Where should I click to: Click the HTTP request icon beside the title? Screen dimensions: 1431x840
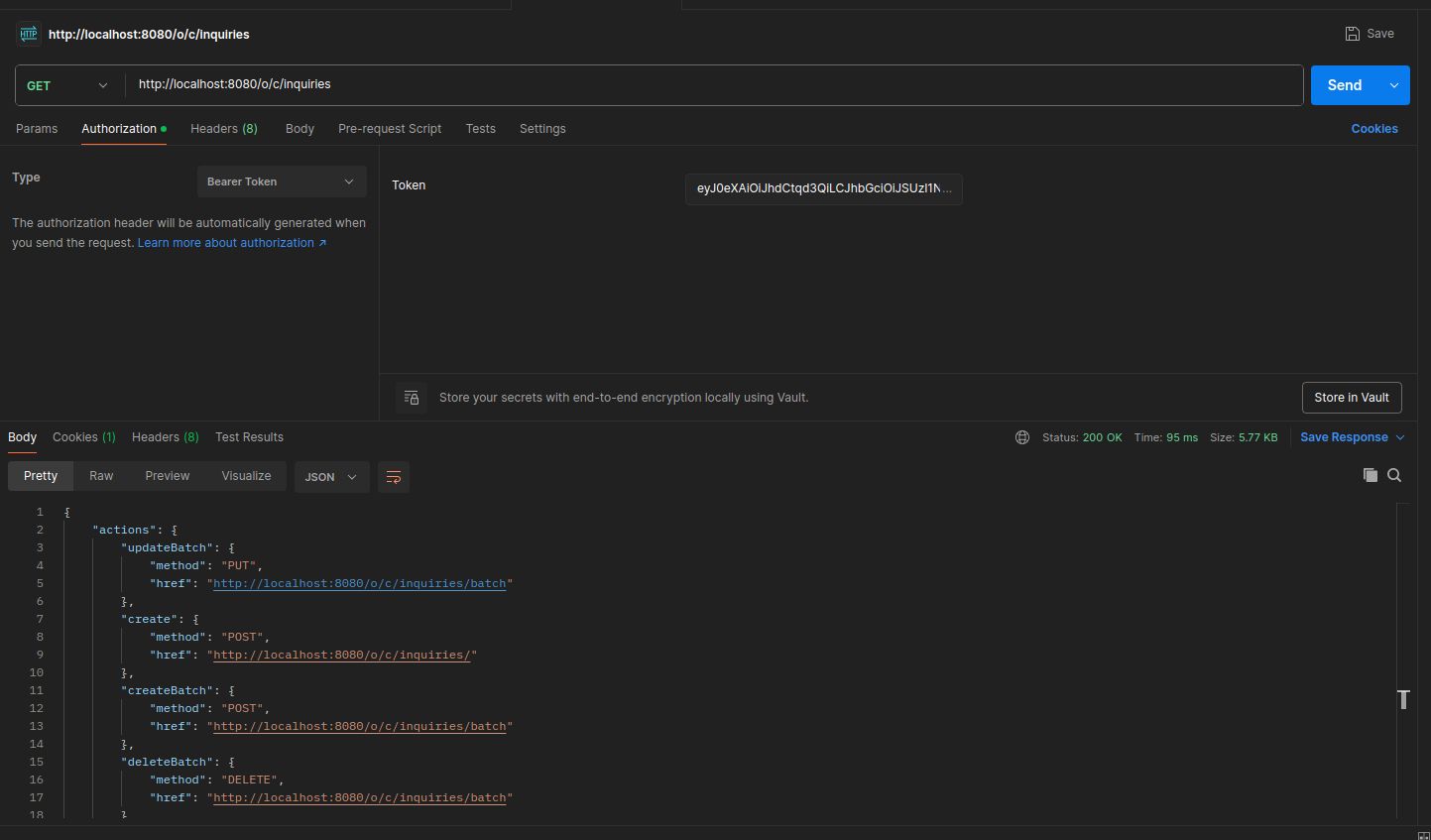point(28,34)
